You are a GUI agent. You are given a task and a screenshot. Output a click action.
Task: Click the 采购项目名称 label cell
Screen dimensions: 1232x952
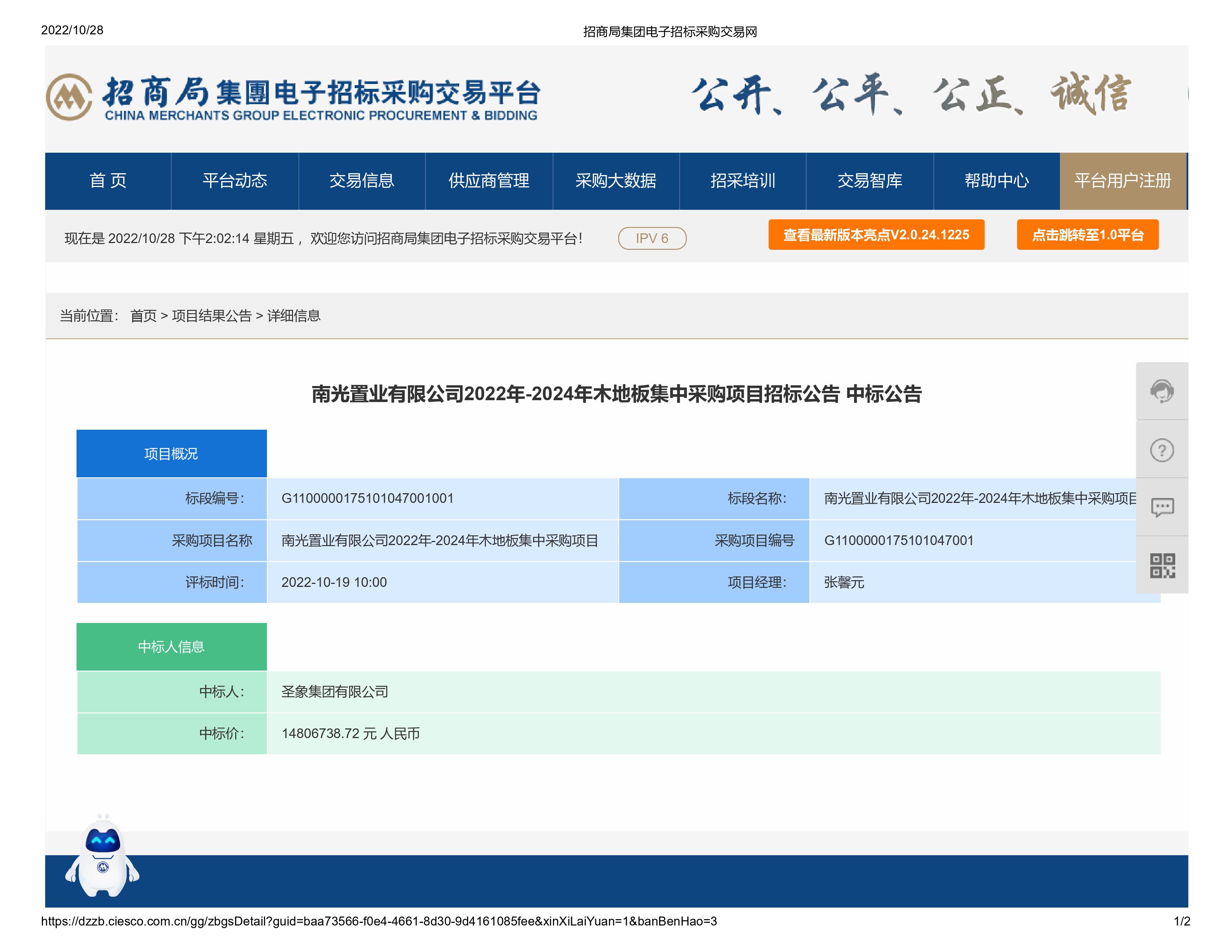point(171,540)
